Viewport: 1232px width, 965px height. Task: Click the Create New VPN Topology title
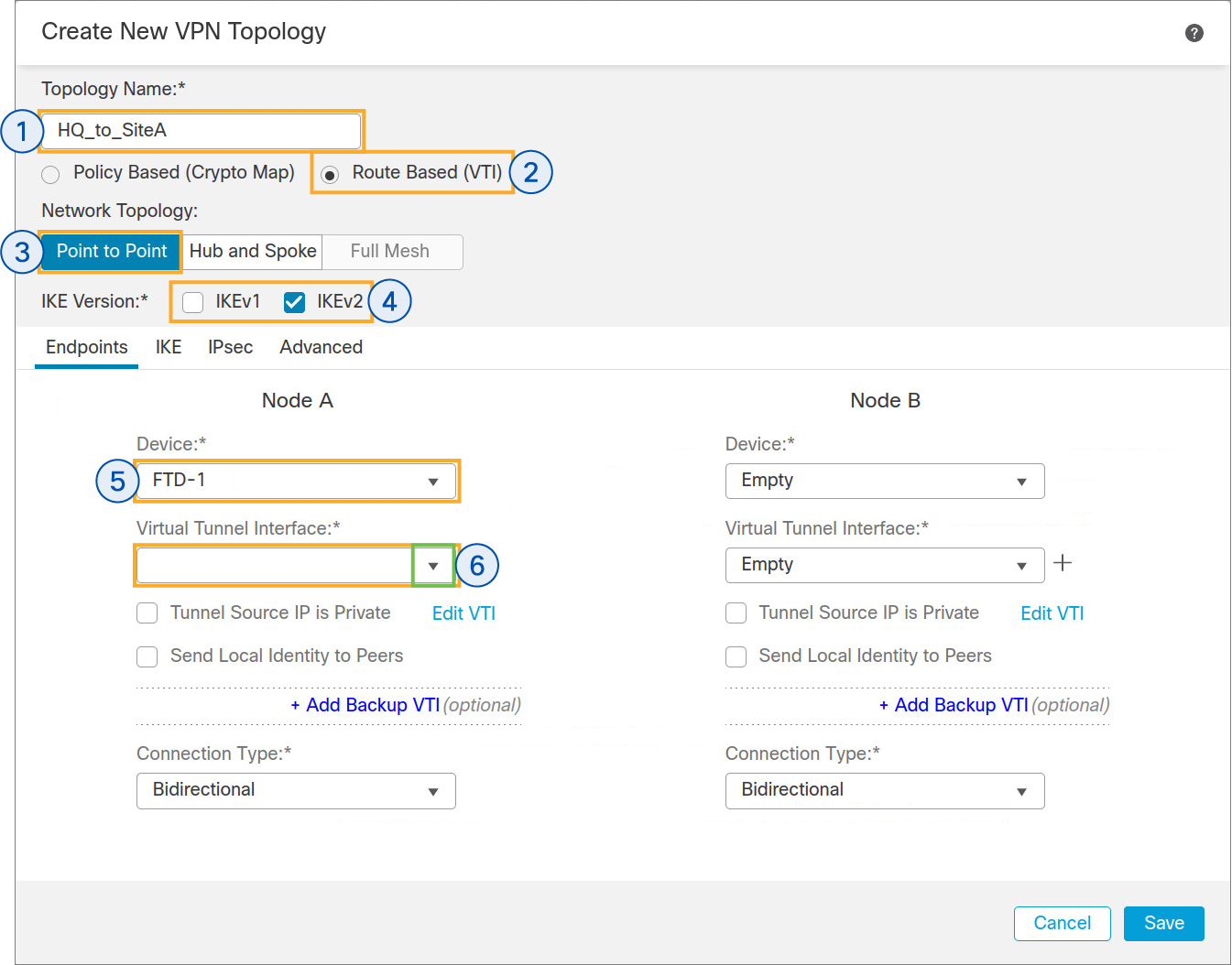coord(183,32)
